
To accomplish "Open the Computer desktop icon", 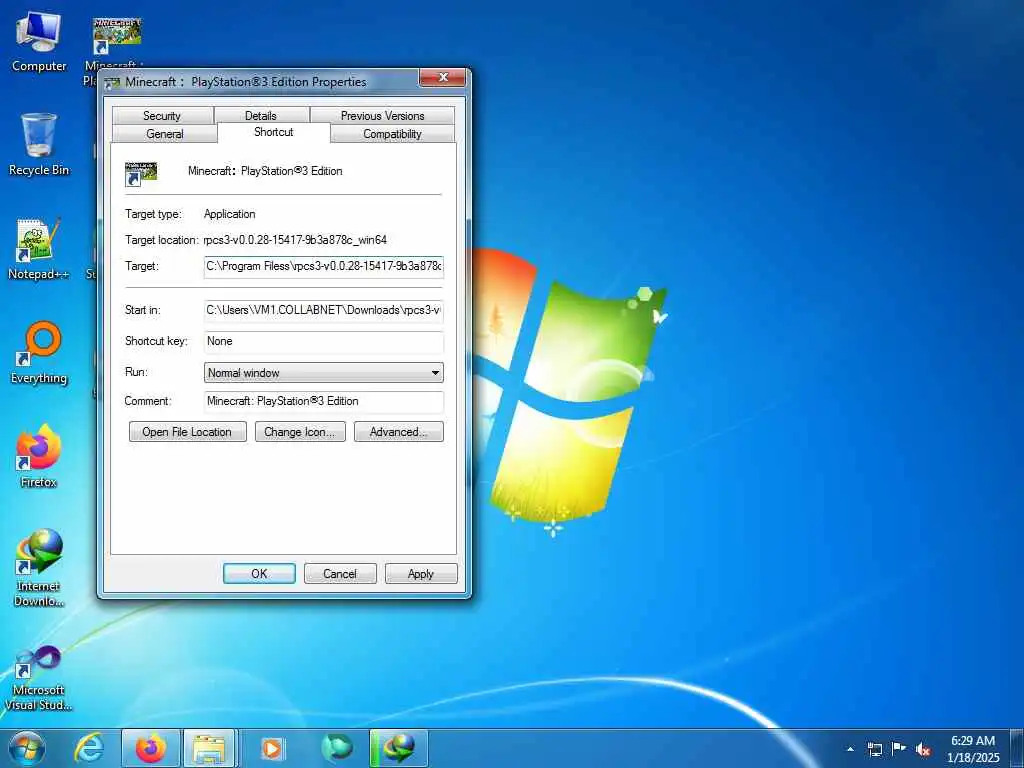I will click(x=39, y=42).
